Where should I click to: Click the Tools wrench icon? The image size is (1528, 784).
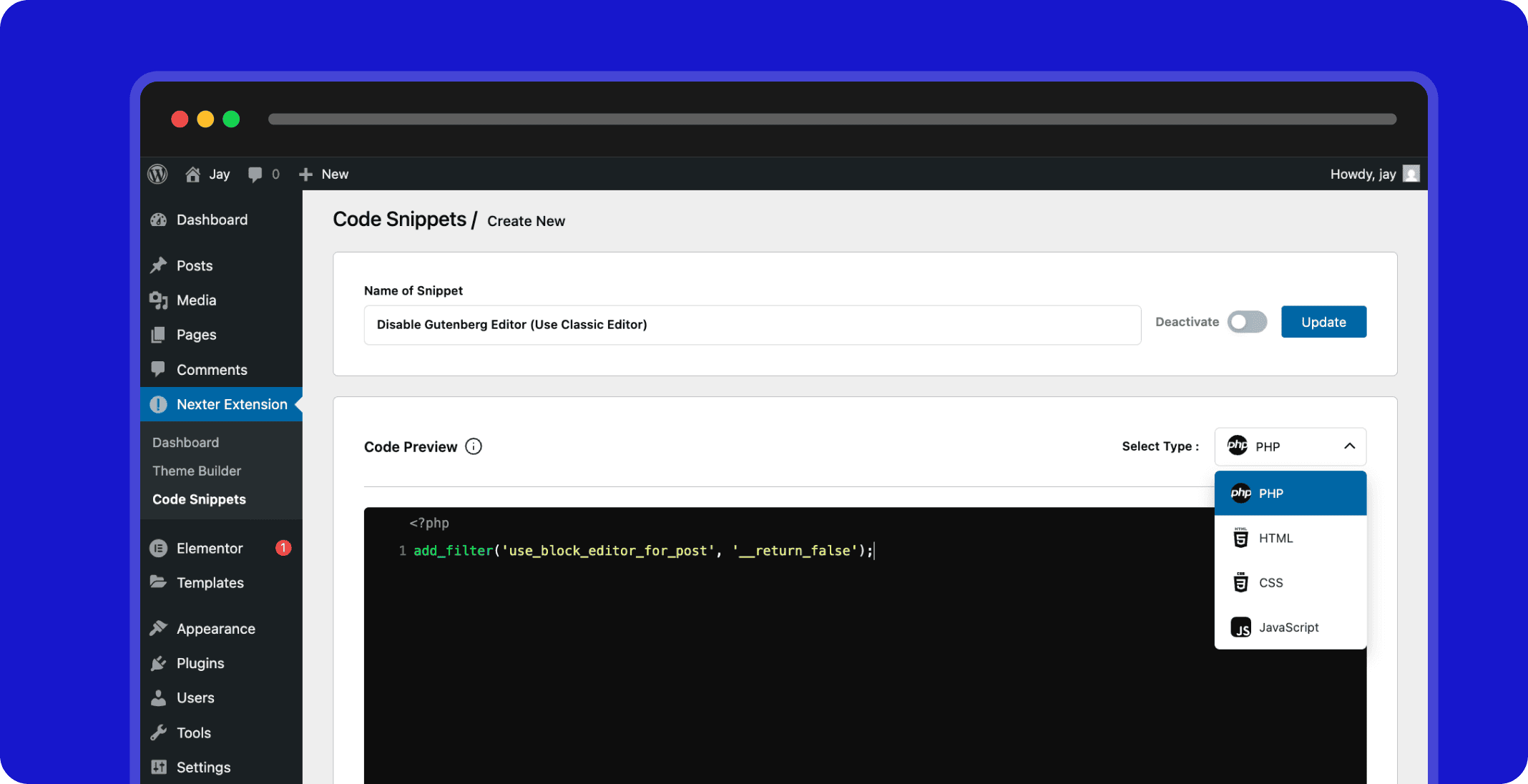(x=158, y=732)
